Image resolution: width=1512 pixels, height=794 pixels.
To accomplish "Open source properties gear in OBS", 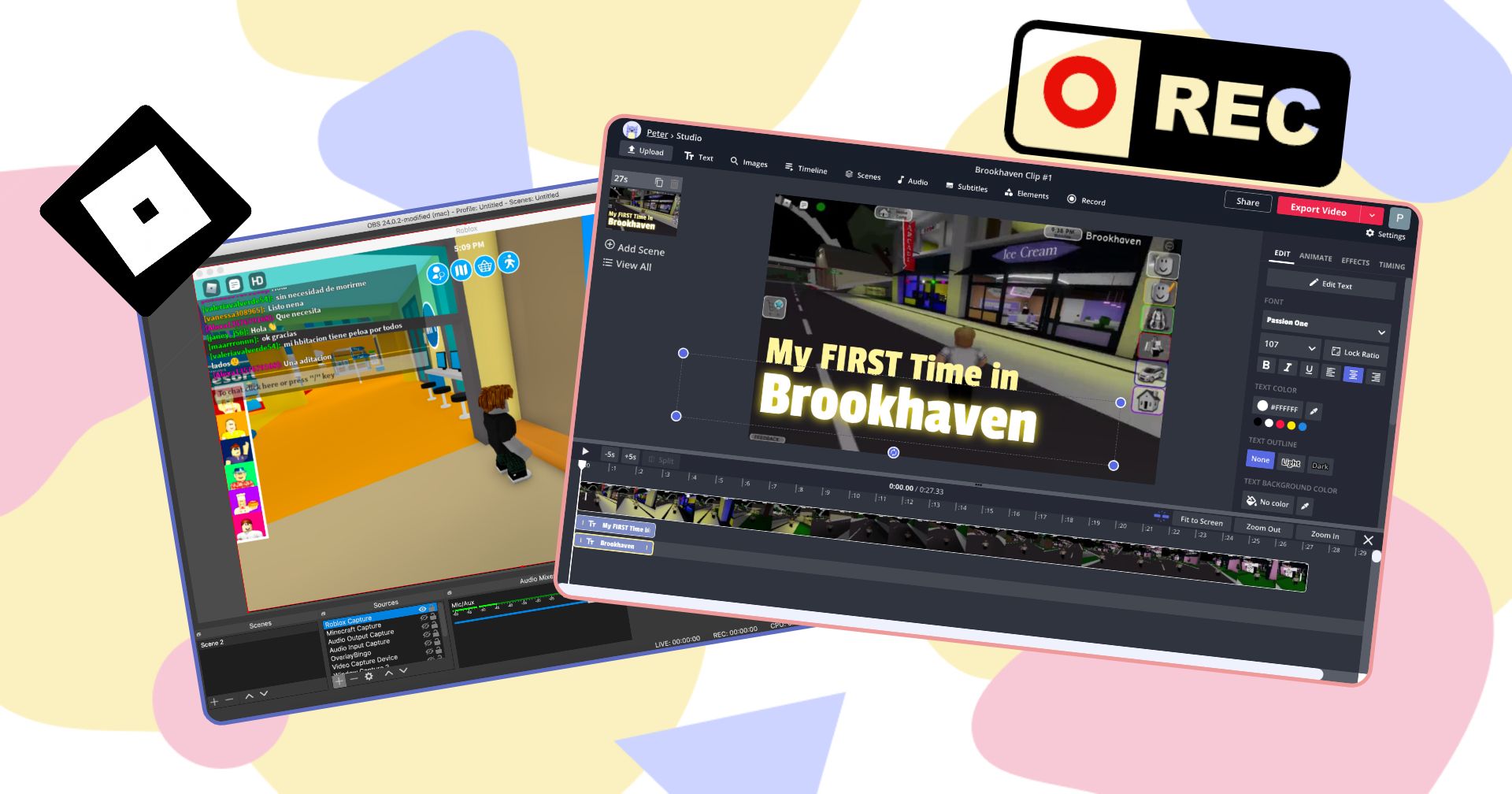I will tap(369, 677).
